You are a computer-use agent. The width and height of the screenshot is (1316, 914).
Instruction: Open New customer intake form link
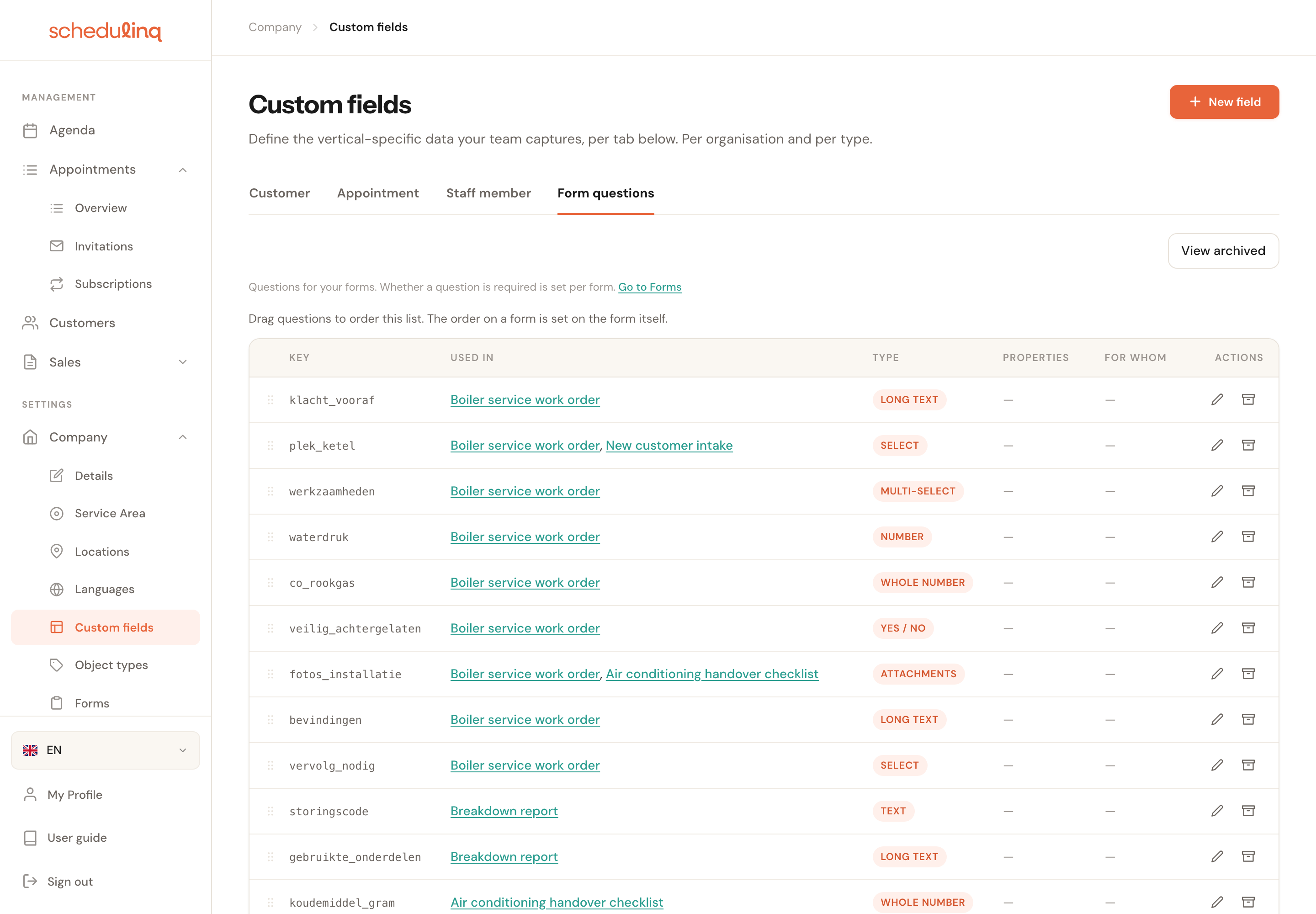[669, 446]
